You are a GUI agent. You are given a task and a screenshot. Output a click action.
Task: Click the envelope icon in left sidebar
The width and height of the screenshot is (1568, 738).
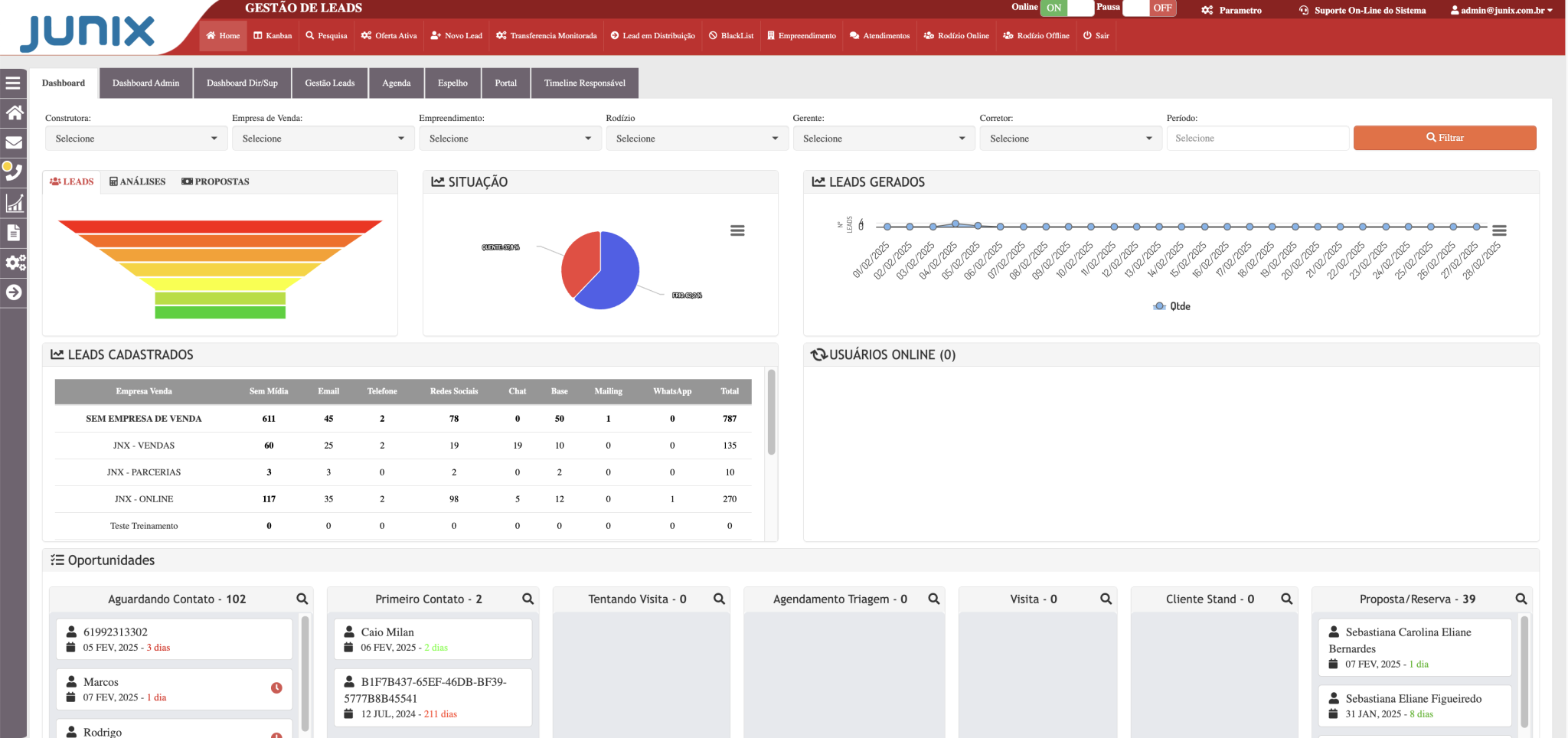[13, 142]
